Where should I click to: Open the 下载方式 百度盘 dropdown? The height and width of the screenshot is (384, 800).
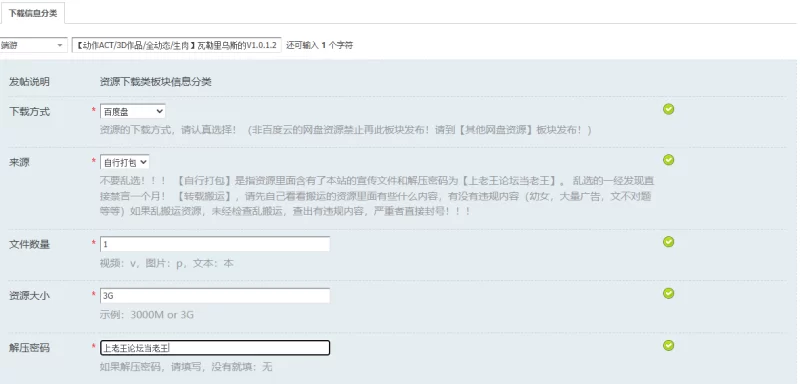[x=133, y=111]
